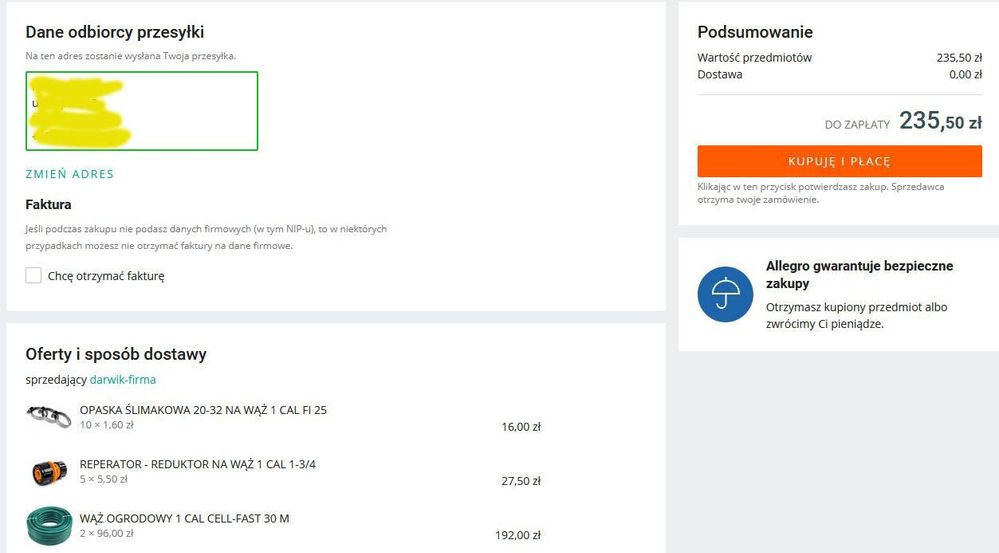Click the 10 × 1,60 zł quantity text
The height and width of the screenshot is (553, 999).
[x=106, y=426]
